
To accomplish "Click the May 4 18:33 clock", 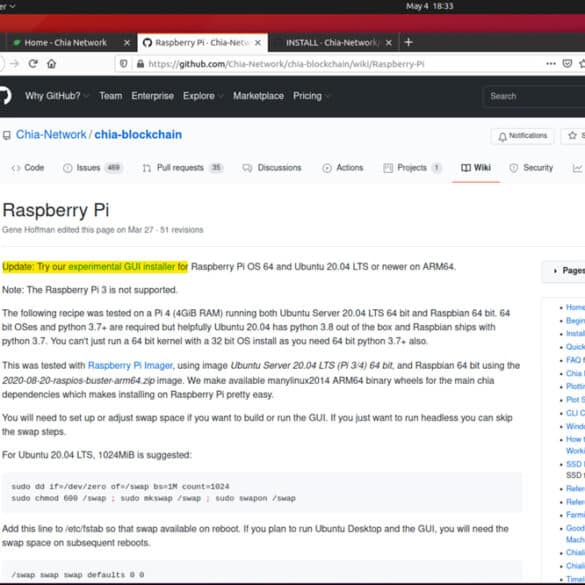I will click(x=429, y=6).
